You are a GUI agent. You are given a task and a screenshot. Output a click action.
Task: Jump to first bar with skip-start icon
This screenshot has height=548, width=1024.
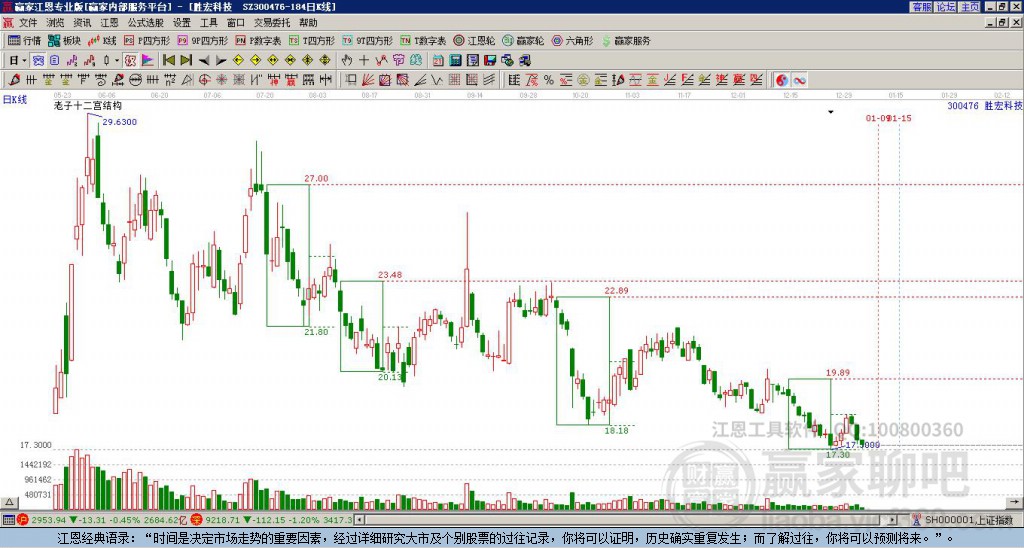tap(168, 60)
